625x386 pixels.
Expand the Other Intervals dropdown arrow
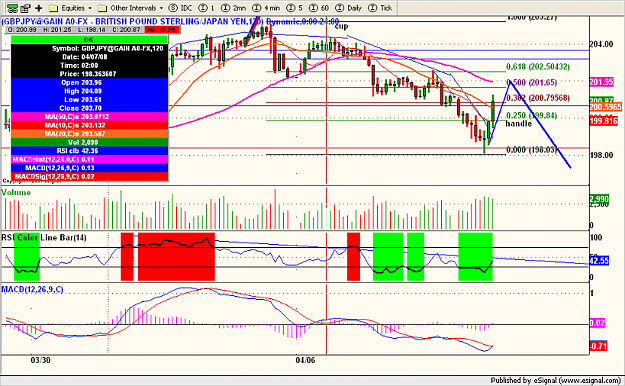pyautogui.click(x=161, y=8)
